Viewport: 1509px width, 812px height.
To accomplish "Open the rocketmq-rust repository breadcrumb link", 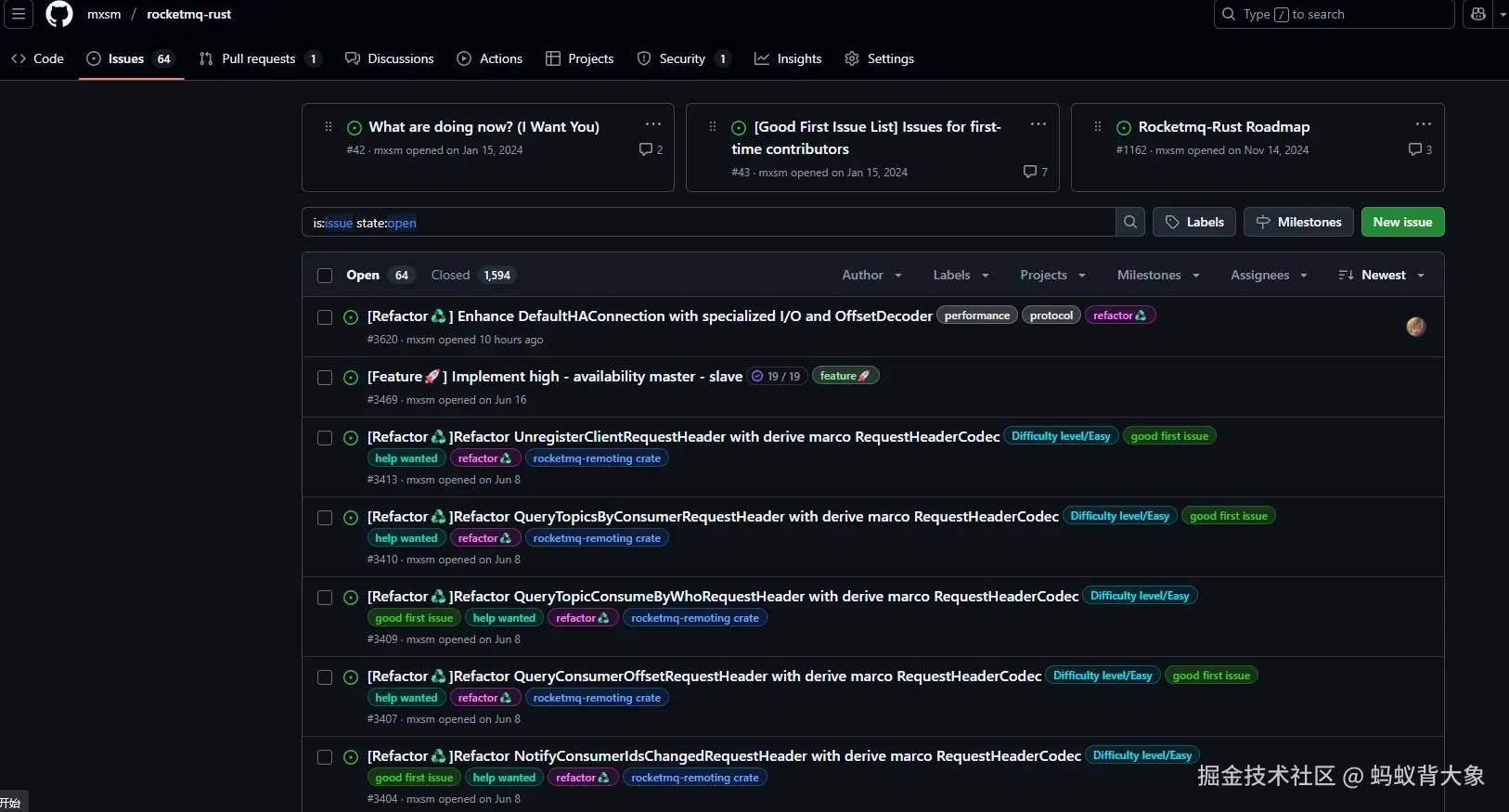I will (x=188, y=14).
